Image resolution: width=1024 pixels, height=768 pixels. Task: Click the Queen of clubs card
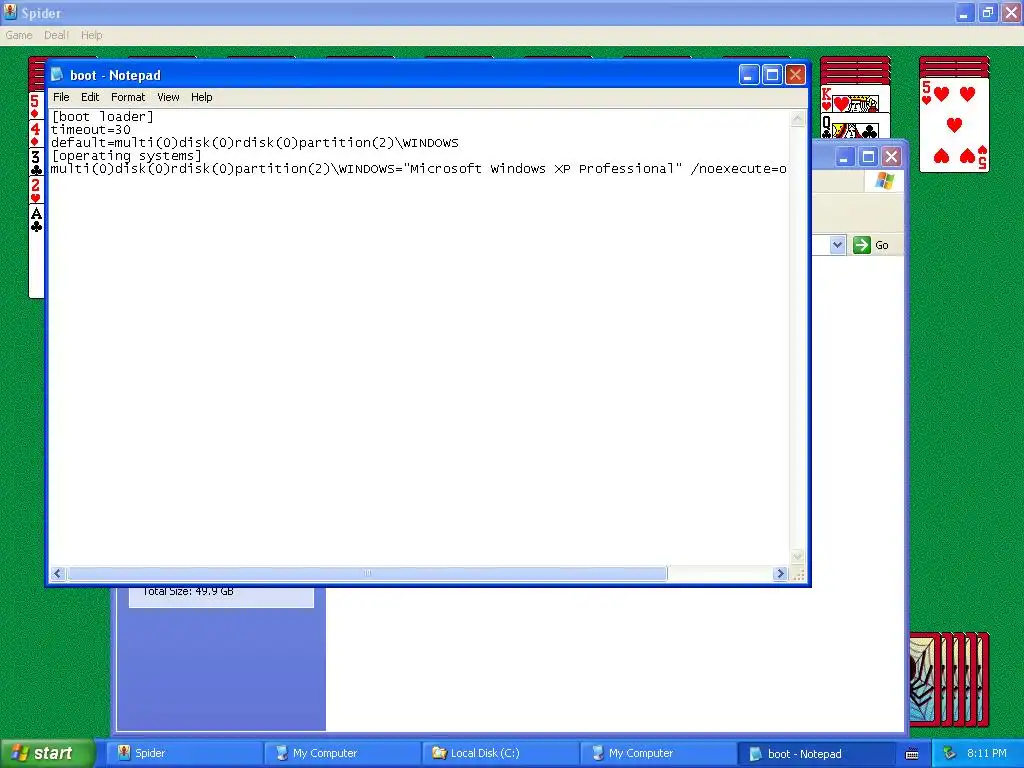click(x=855, y=126)
